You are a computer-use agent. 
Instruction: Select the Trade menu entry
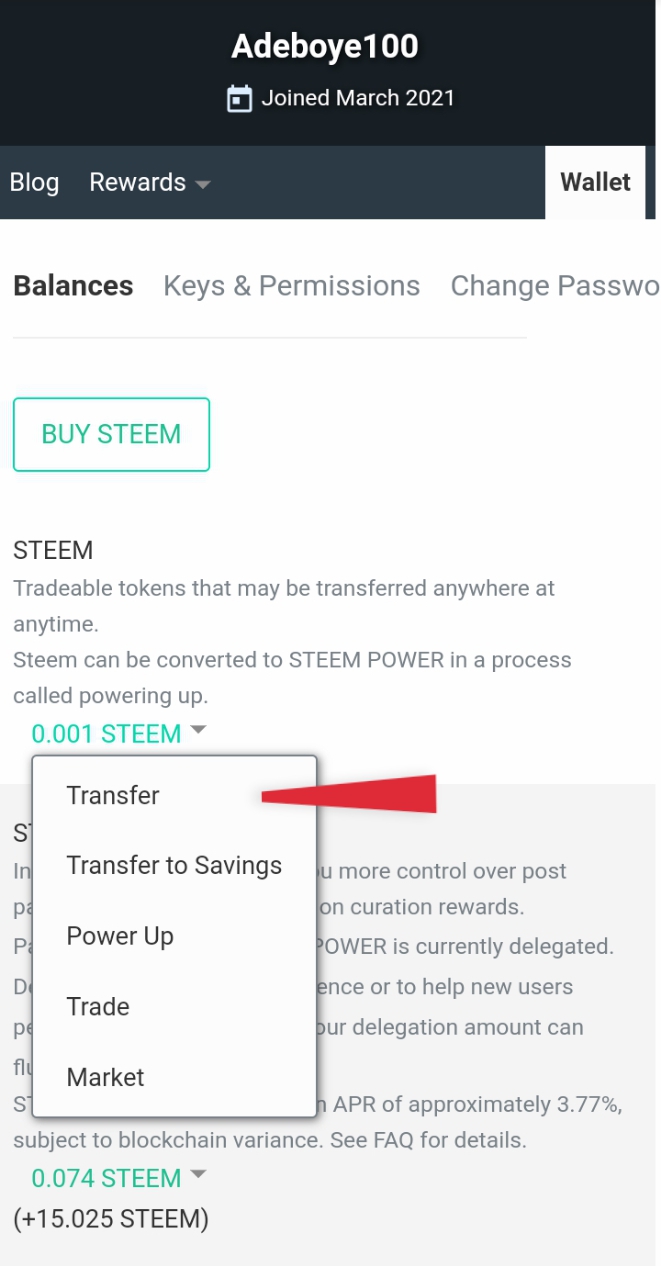tap(98, 1007)
